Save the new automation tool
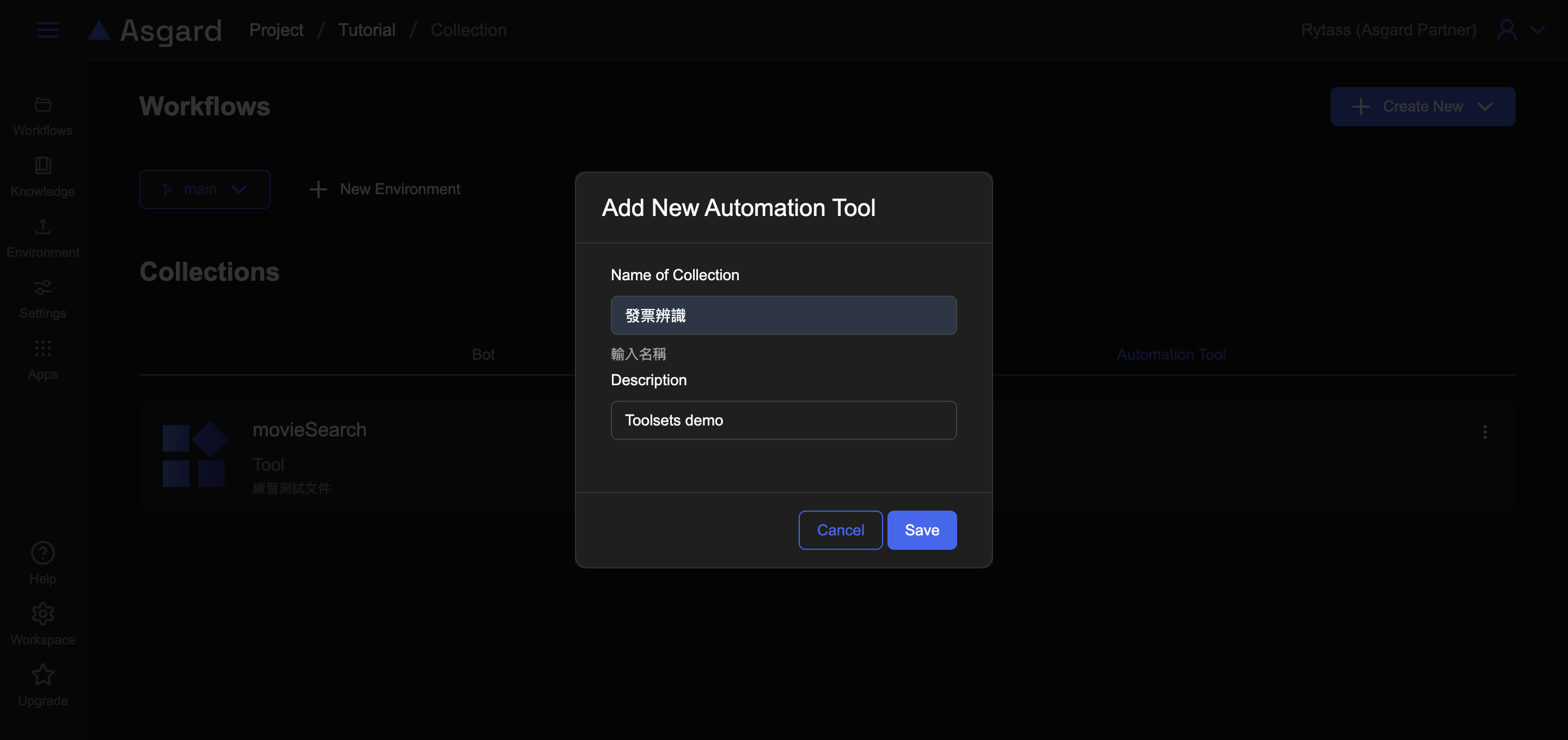The image size is (1568, 740). coord(922,529)
